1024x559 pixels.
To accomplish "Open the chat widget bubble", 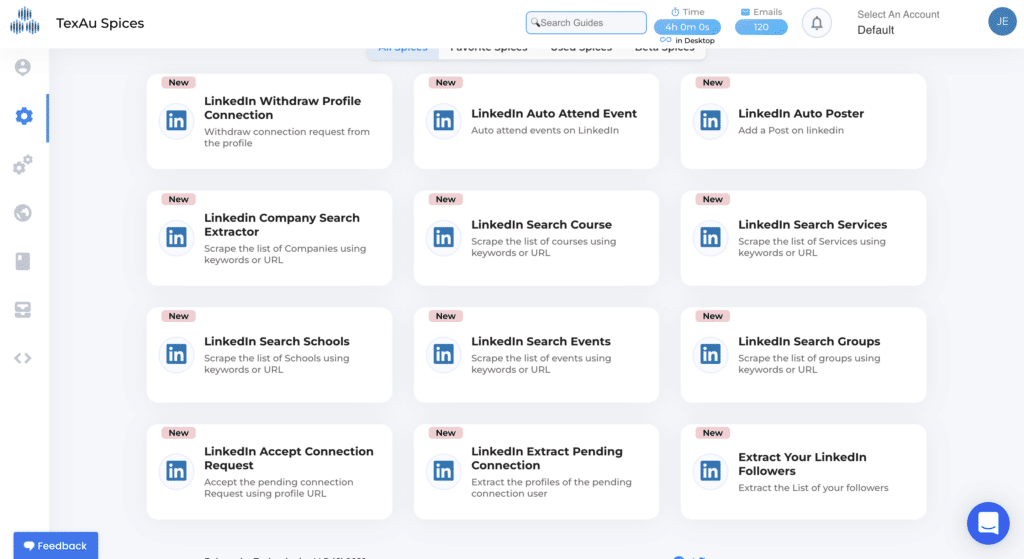I will click(x=988, y=523).
